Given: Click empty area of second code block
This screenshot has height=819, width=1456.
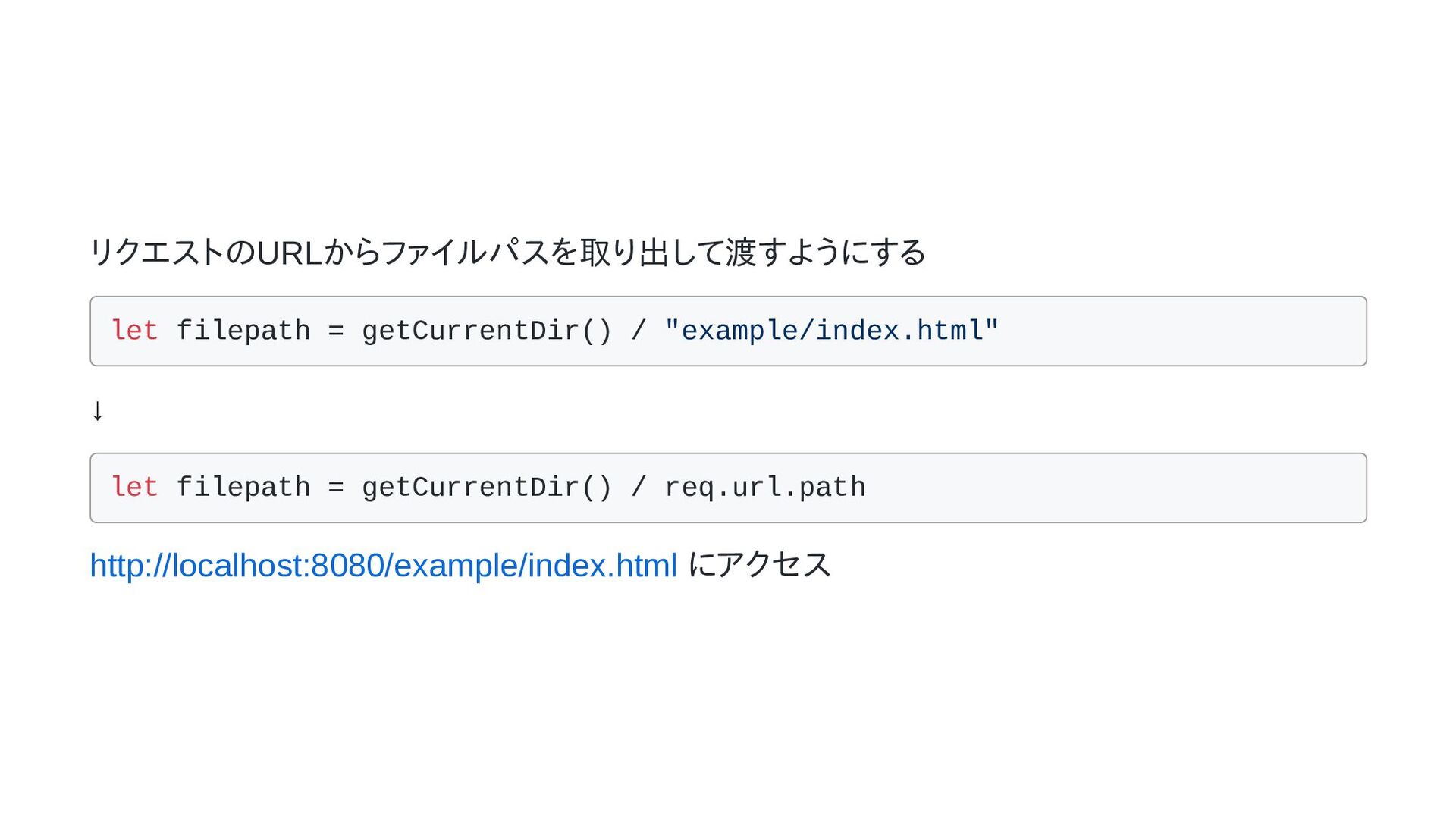Looking at the screenshot, I should pyautogui.click(x=1115, y=488).
